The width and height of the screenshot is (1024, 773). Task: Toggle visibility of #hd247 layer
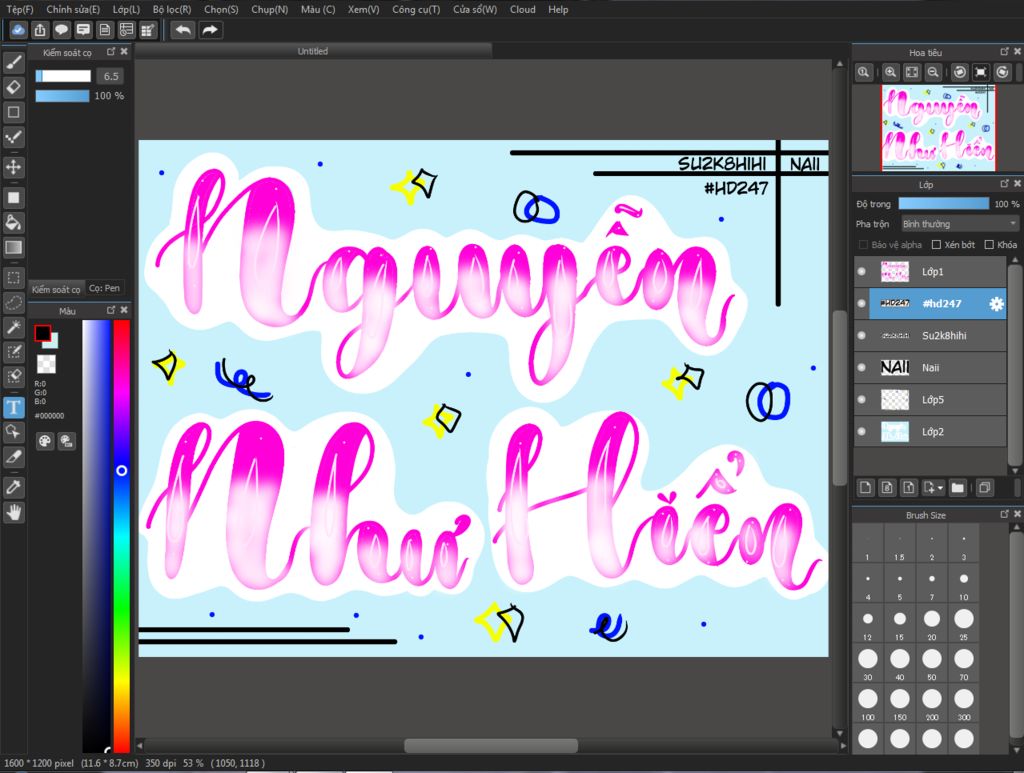[861, 304]
